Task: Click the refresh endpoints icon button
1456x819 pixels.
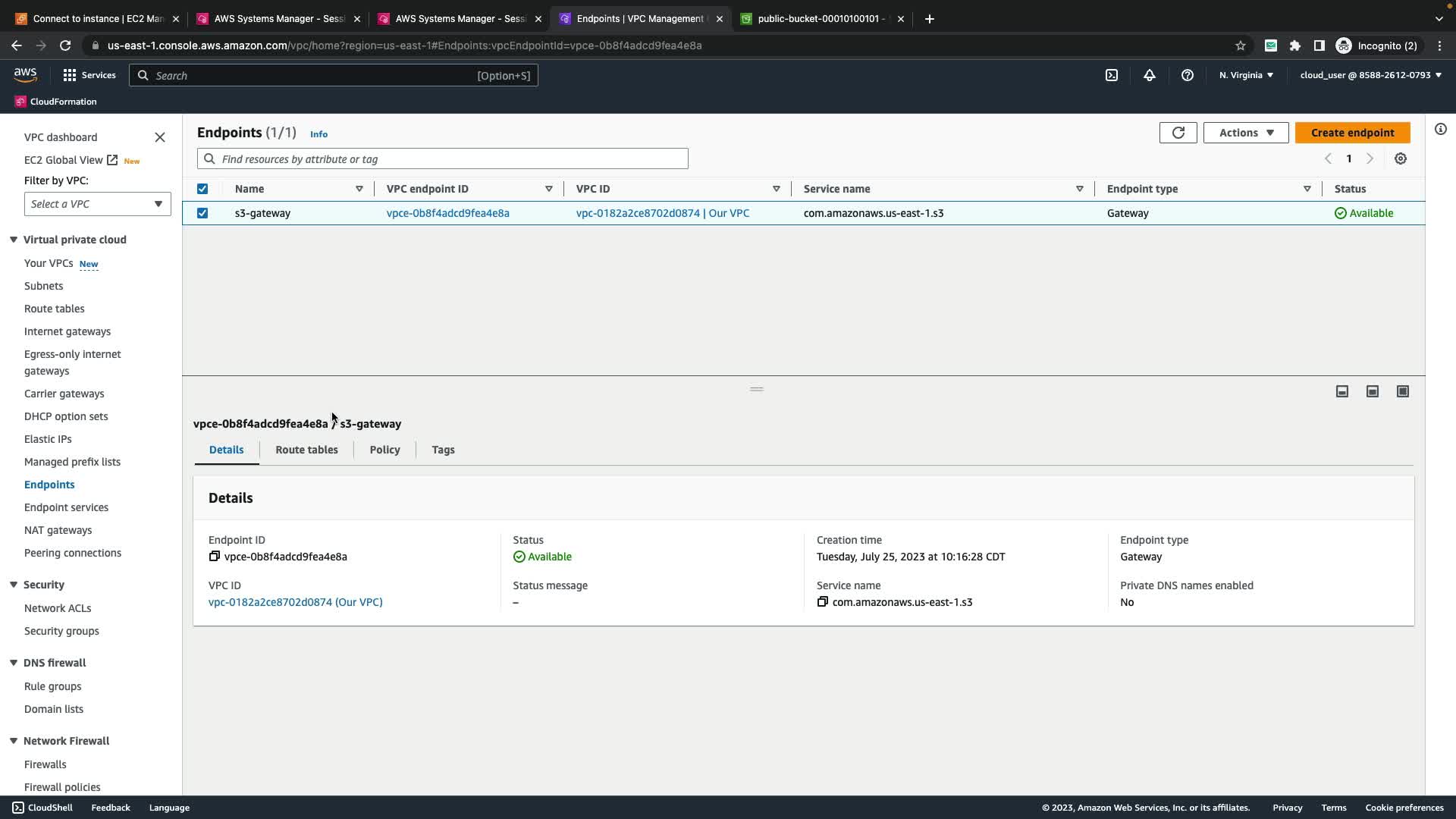Action: pos(1178,133)
